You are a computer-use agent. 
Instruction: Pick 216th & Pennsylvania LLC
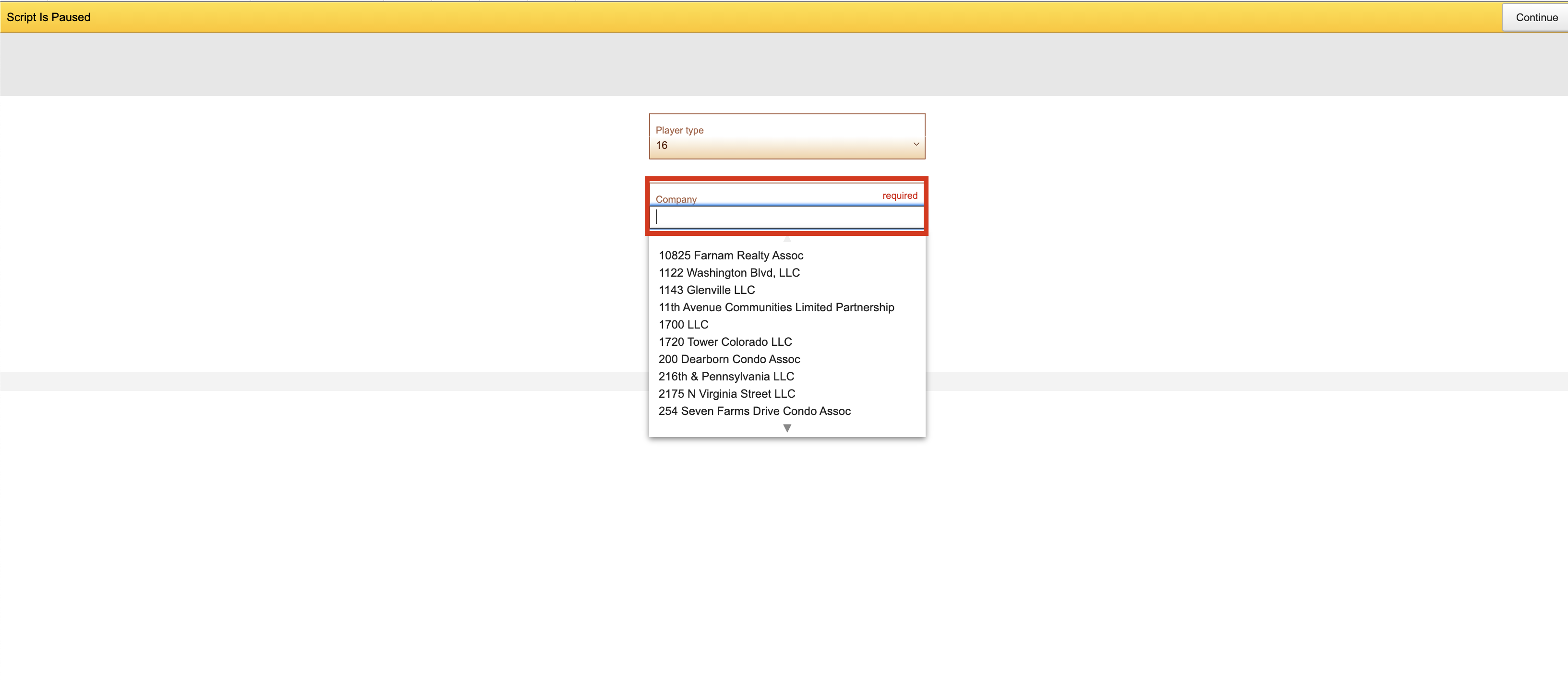point(726,377)
